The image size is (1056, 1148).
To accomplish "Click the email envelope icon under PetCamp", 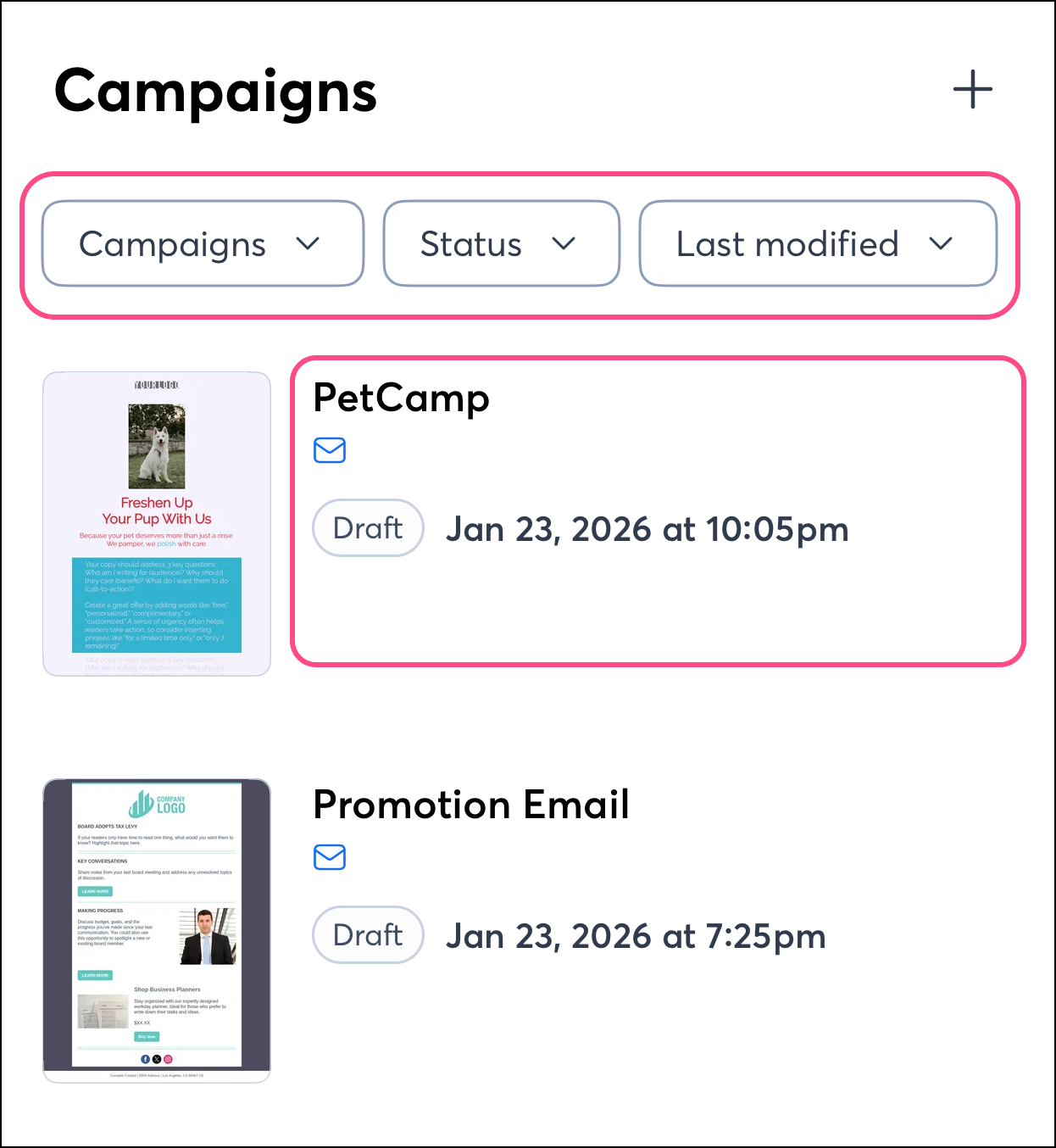I will [330, 450].
